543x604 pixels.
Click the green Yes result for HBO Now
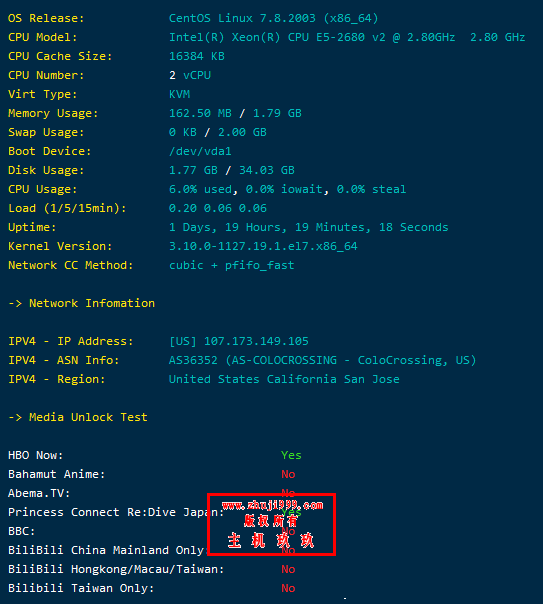pos(291,455)
